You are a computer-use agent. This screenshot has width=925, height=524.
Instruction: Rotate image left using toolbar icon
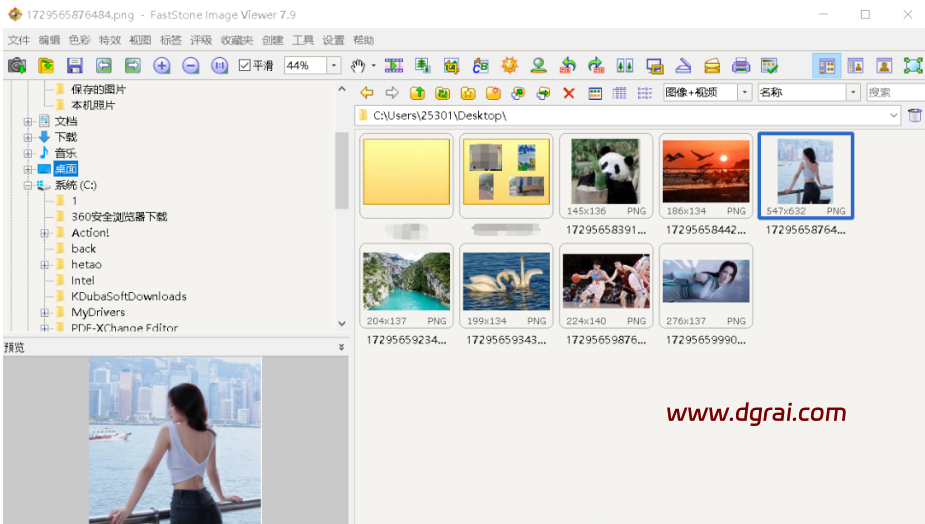point(568,66)
